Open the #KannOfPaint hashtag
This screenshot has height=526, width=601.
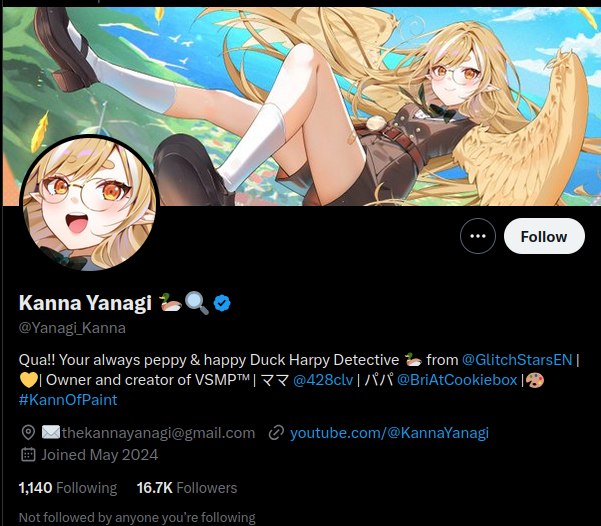pos(68,400)
